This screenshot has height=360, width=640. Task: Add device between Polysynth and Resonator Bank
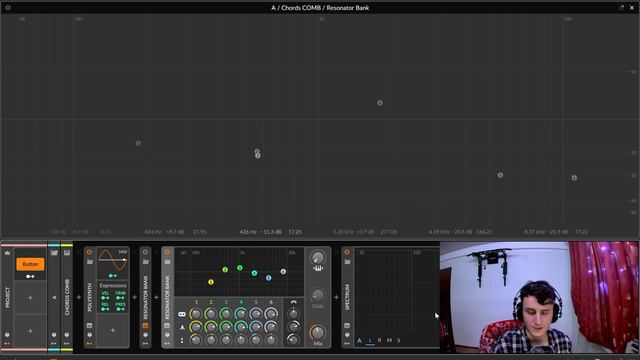[x=134, y=298]
